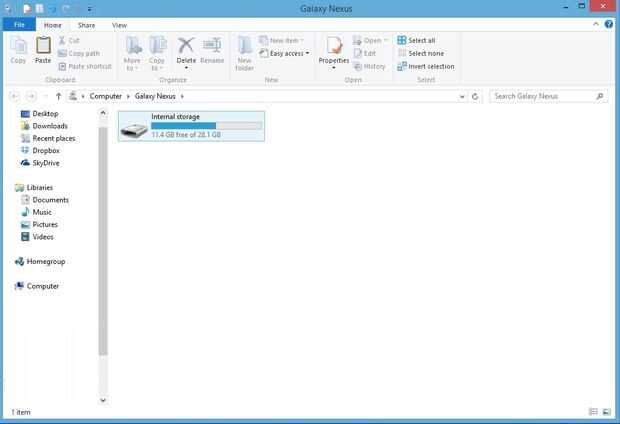The height and width of the screenshot is (424, 620).
Task: Open the Delete dropdown arrow
Action: (186, 68)
